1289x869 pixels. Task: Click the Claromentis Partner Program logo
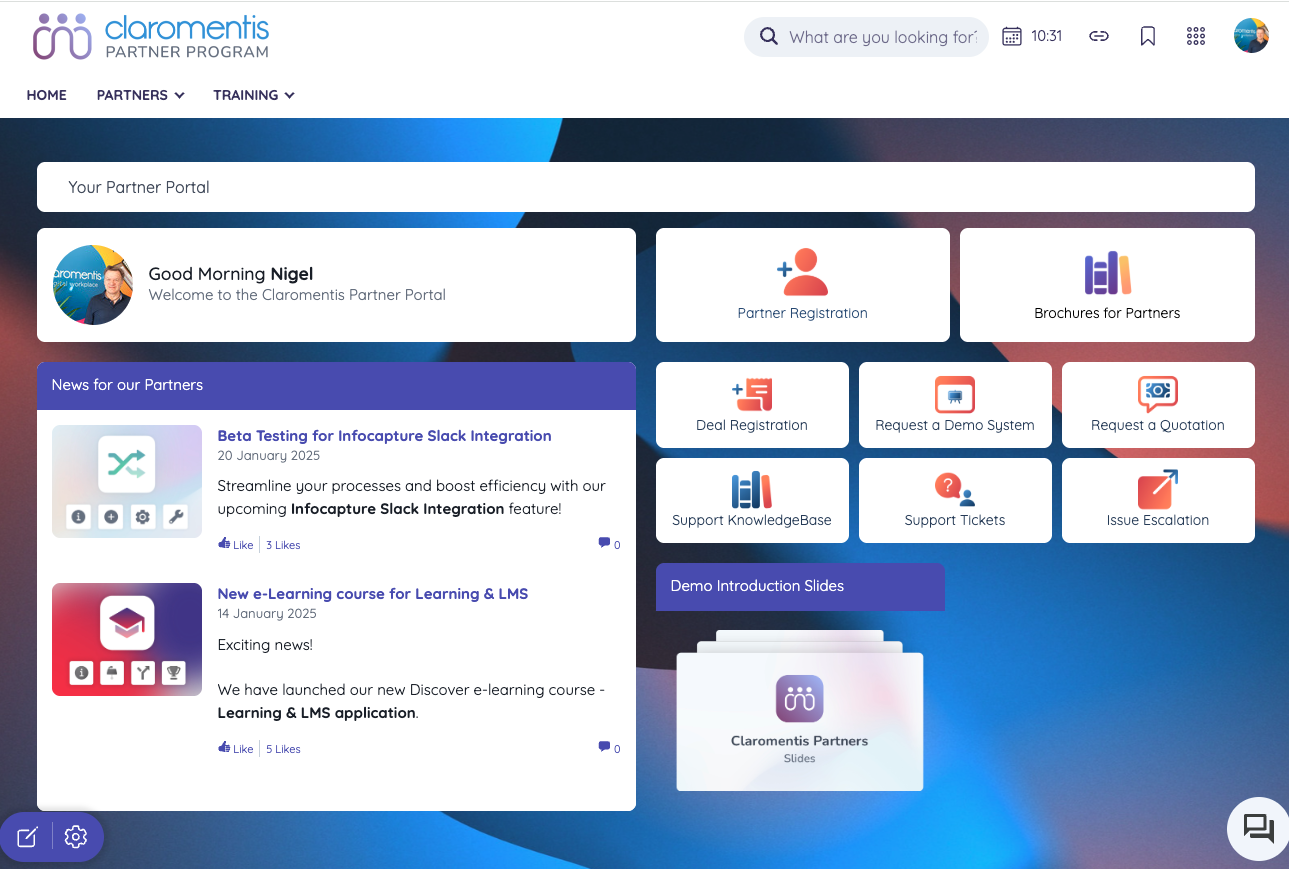click(151, 37)
